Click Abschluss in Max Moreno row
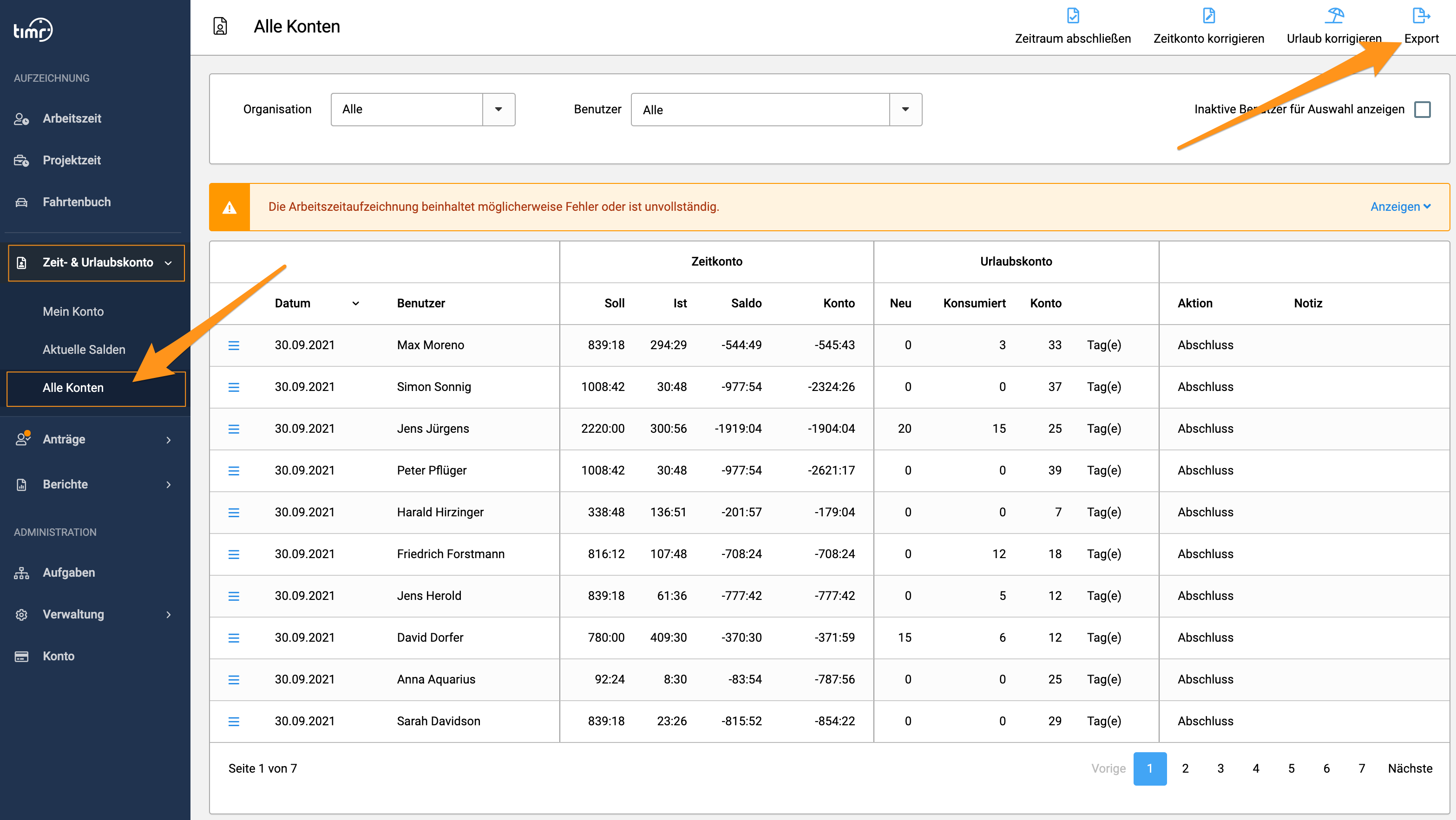This screenshot has height=820, width=1456. pyautogui.click(x=1205, y=345)
